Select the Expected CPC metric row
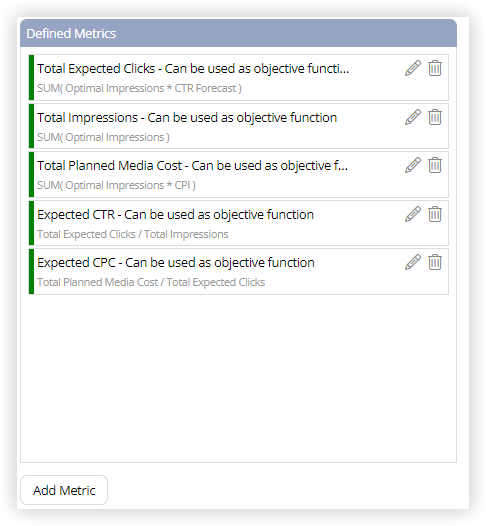The width and height of the screenshot is (486, 526). pos(238,271)
